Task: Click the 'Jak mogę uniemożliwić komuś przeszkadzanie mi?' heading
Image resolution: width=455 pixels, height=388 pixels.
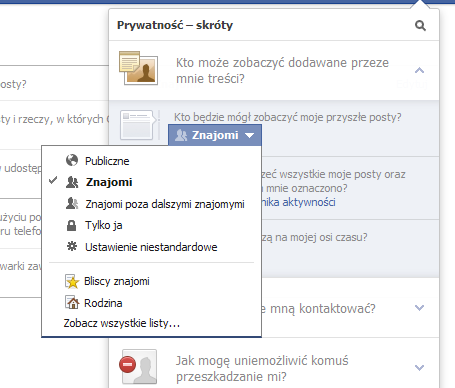Action: (262, 368)
